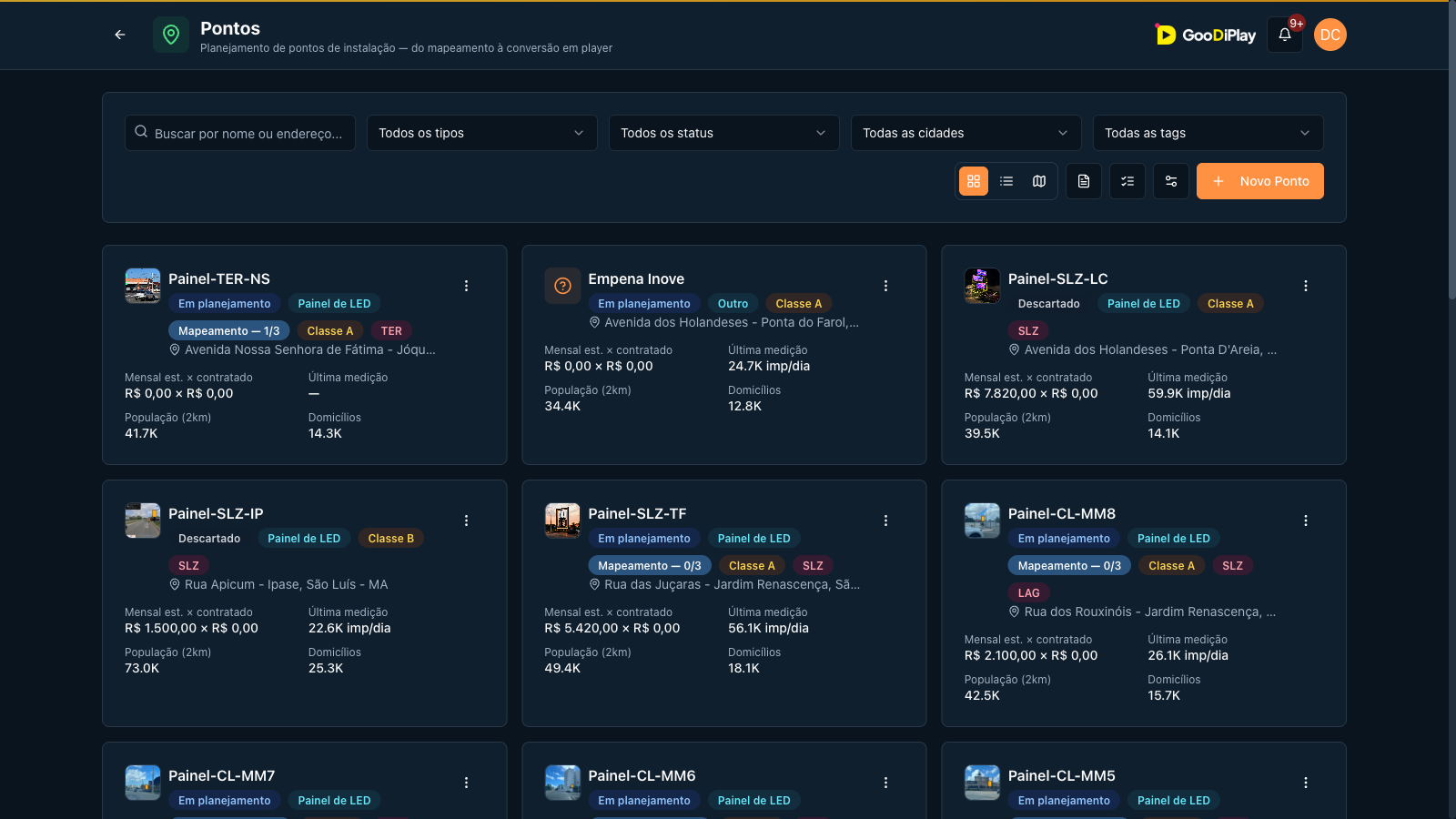This screenshot has height=819, width=1456.
Task: Click the 56.1K imp/dia measurement
Action: [768, 628]
